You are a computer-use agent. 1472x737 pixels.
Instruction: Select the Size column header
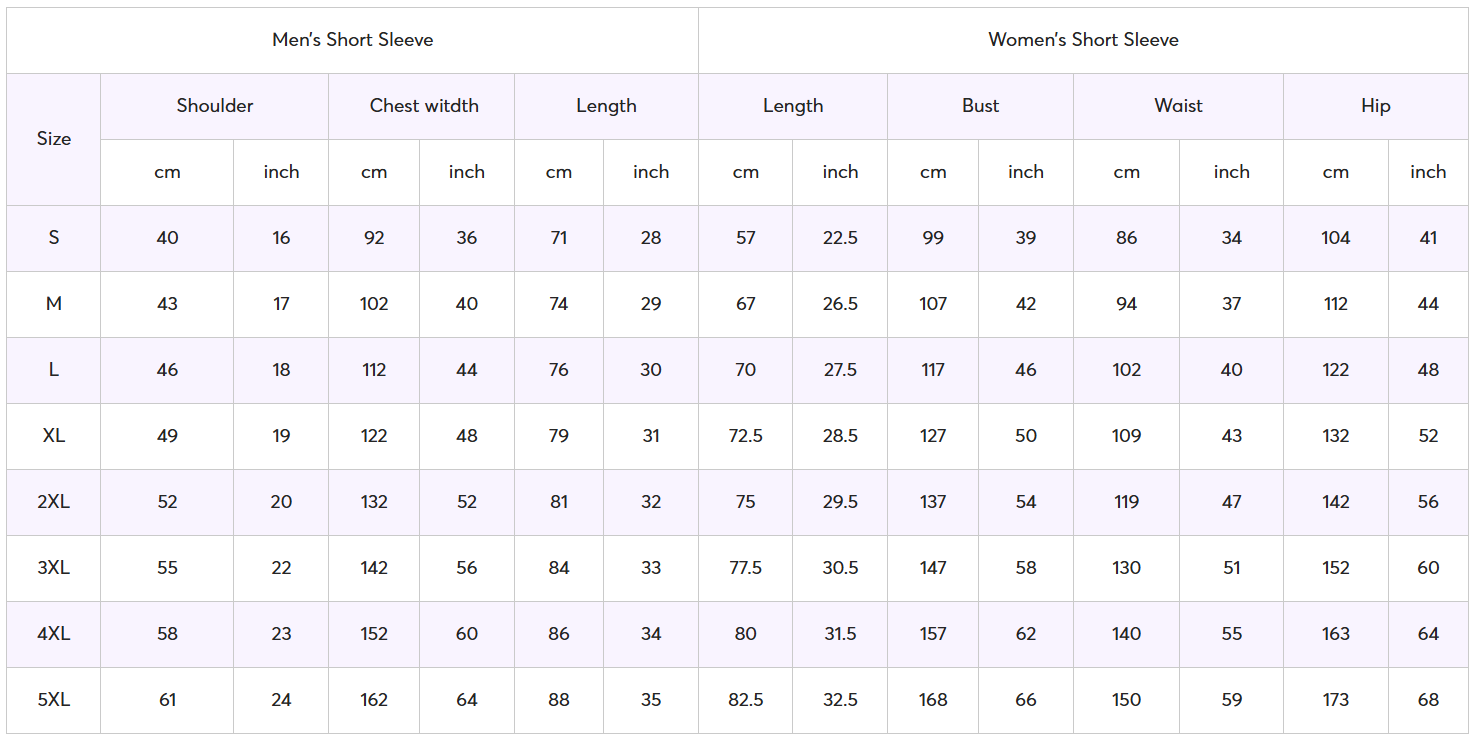coord(54,139)
